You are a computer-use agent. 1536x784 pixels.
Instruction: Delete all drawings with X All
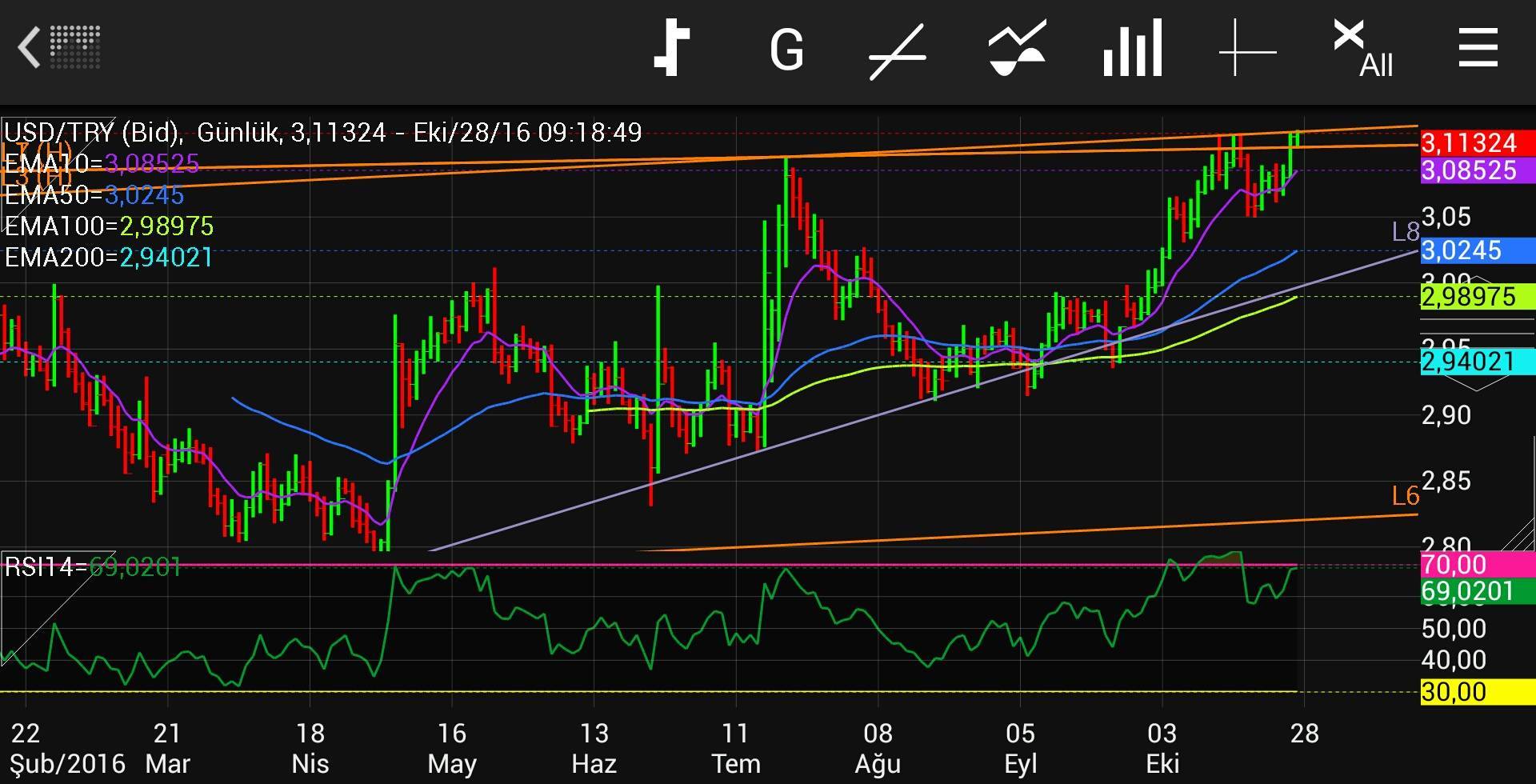point(1362,50)
